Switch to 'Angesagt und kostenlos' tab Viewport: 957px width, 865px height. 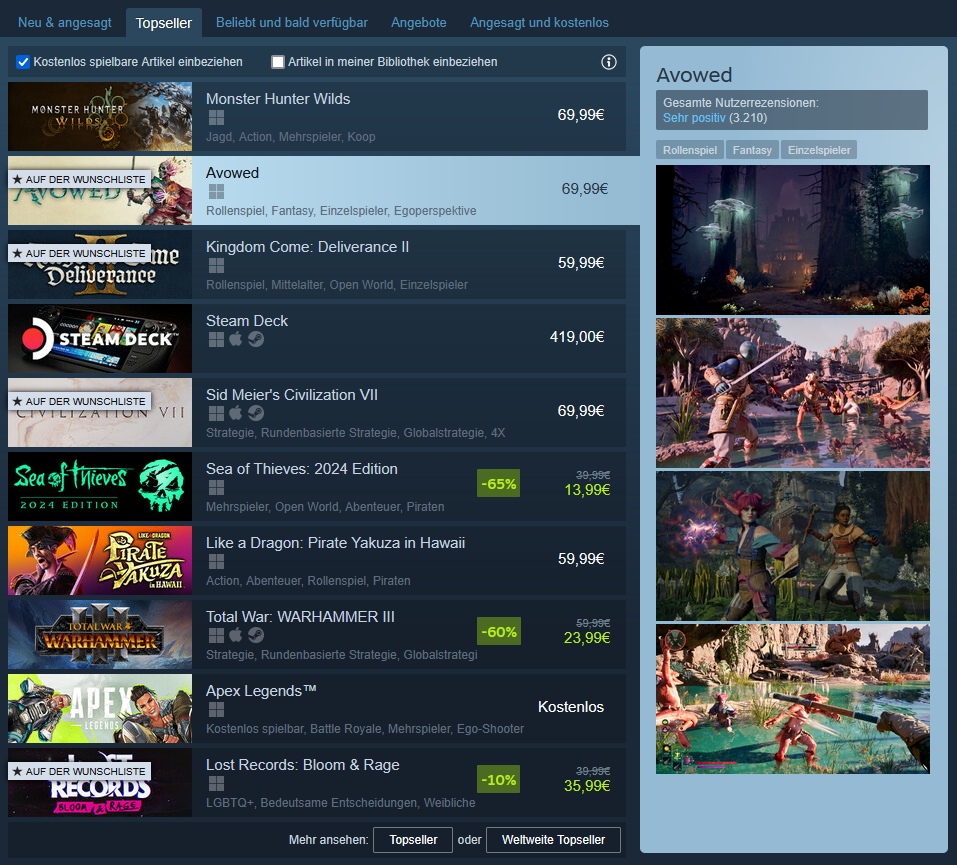click(539, 23)
